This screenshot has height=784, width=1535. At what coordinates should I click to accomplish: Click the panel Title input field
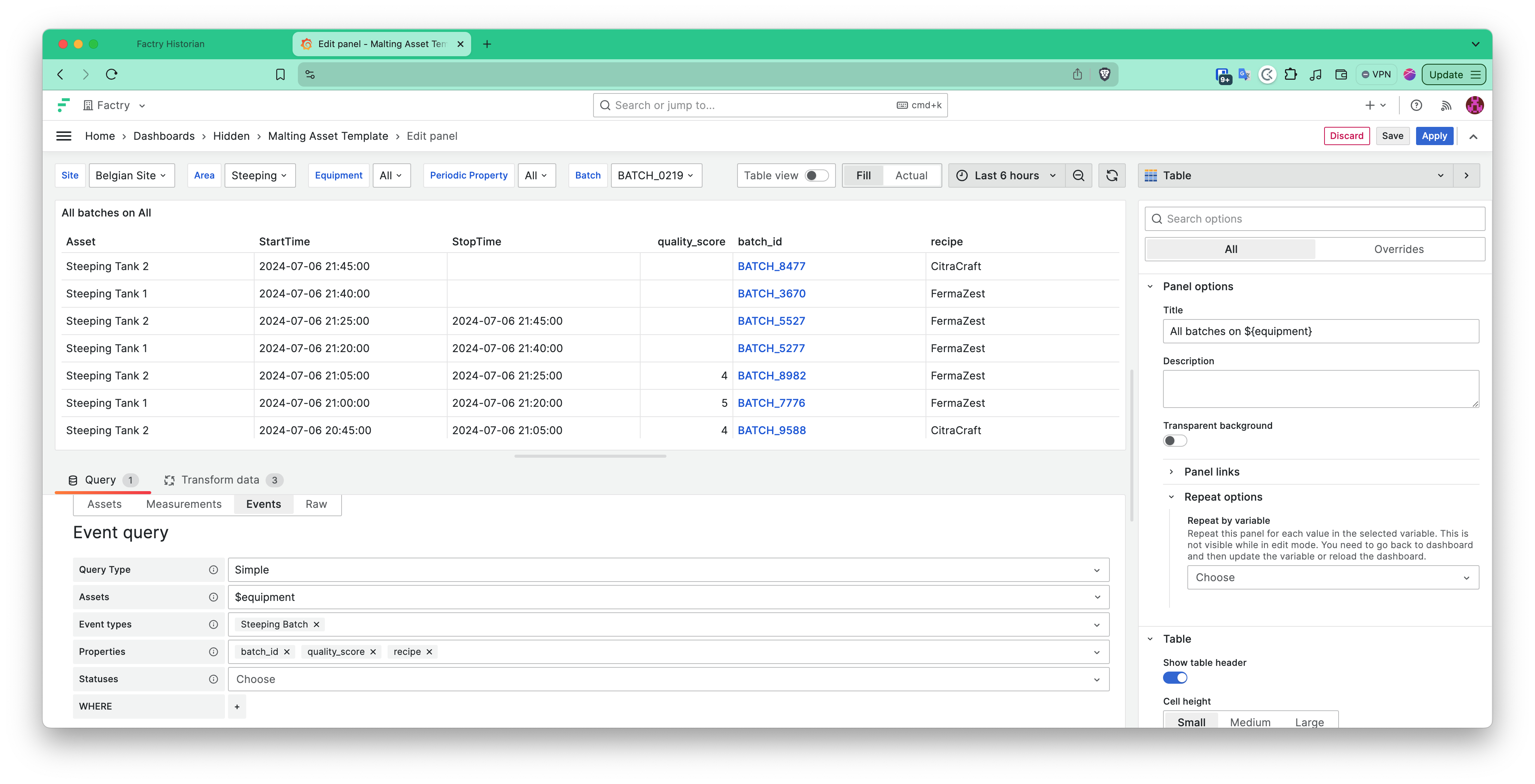[x=1320, y=331]
